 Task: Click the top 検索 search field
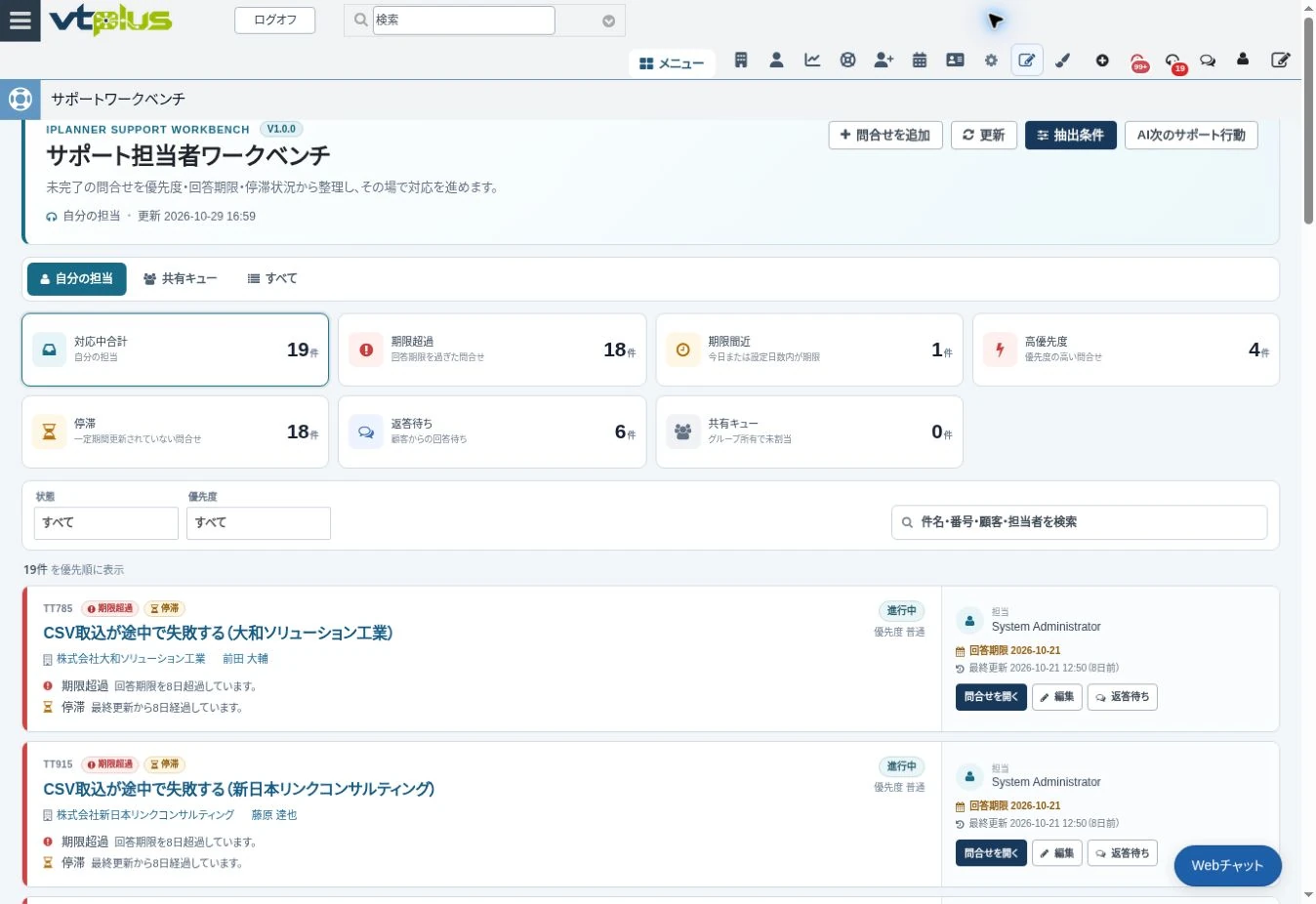pyautogui.click(x=464, y=21)
